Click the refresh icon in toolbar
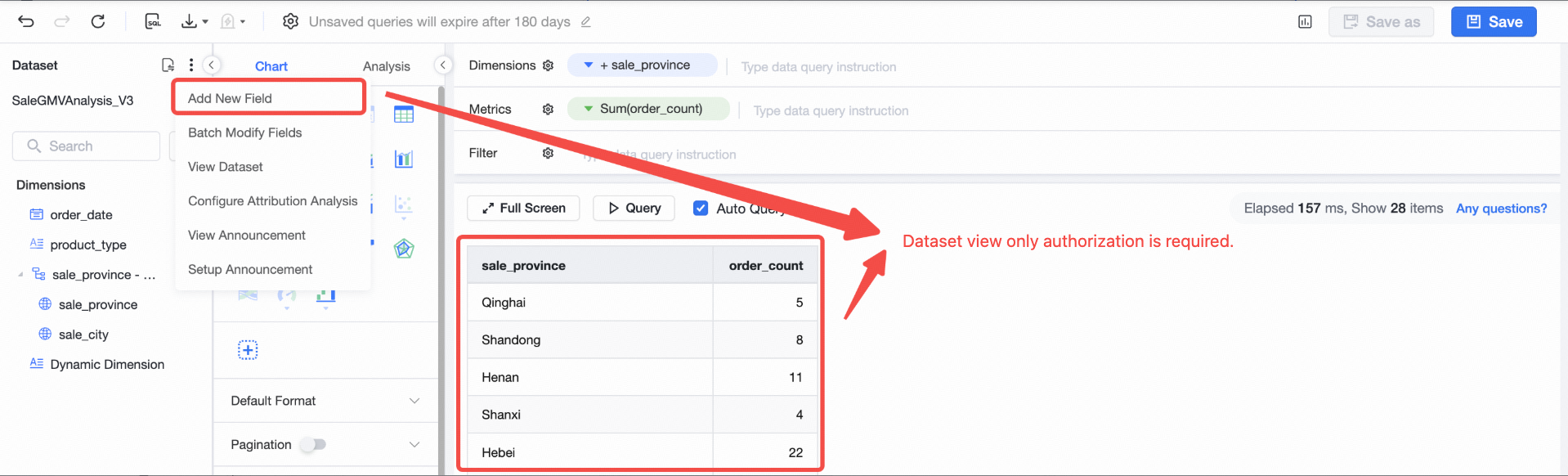The height and width of the screenshot is (476, 1568). [98, 22]
